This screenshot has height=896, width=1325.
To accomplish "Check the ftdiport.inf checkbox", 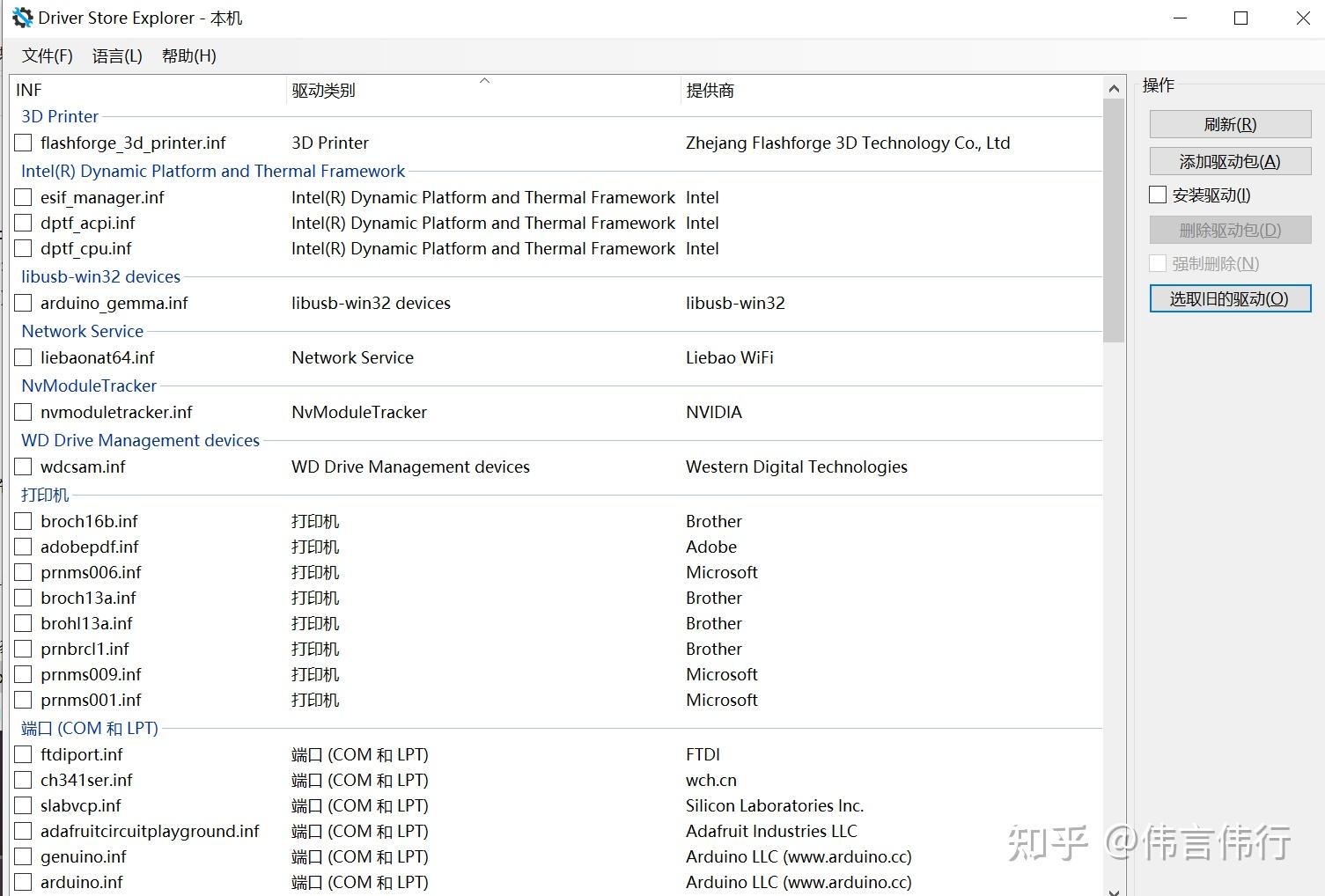I will click(x=22, y=754).
